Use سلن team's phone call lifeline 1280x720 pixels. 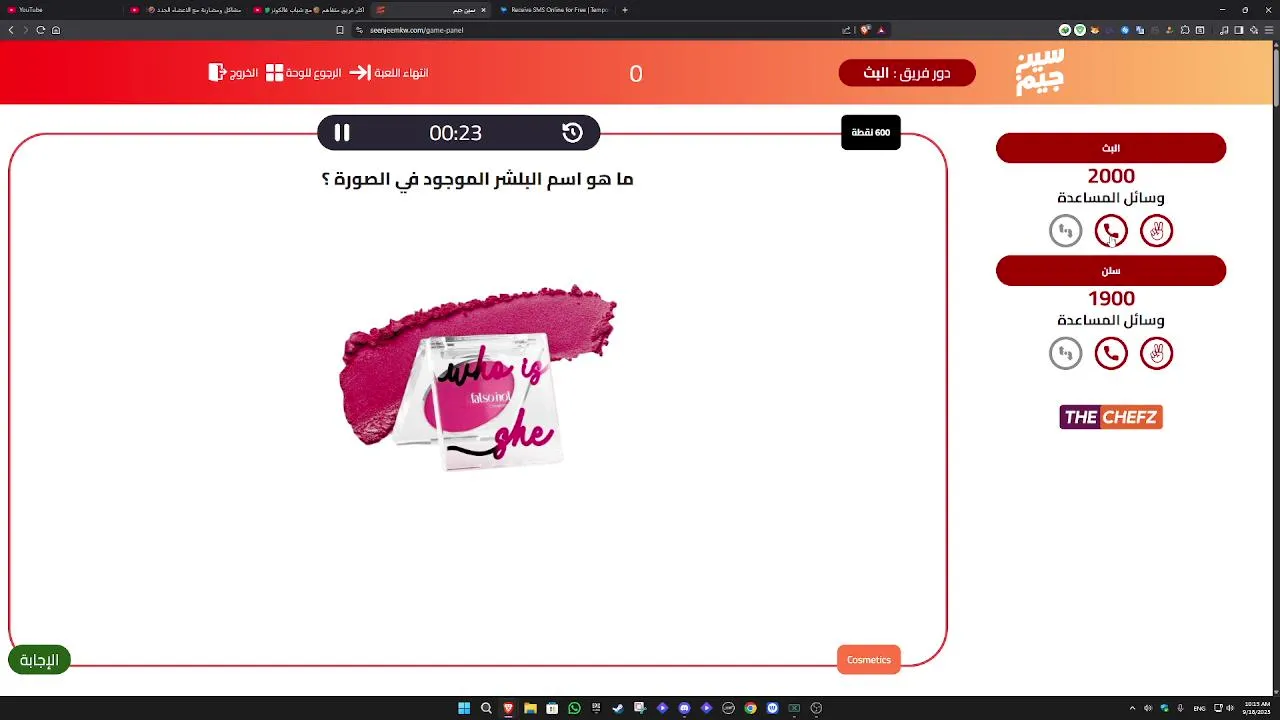1111,353
